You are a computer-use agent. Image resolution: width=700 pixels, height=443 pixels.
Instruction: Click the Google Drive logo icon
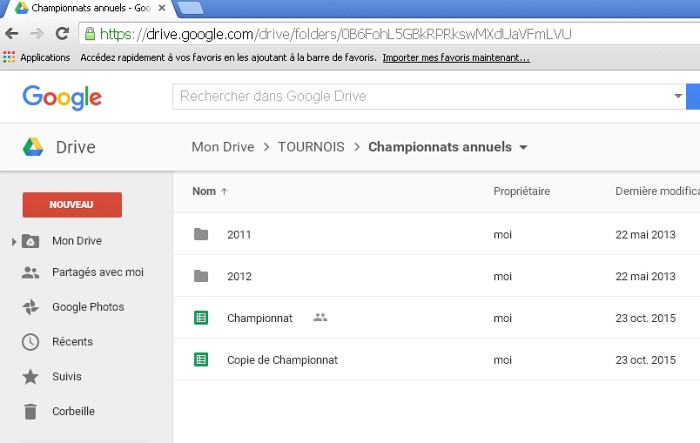pos(33,147)
